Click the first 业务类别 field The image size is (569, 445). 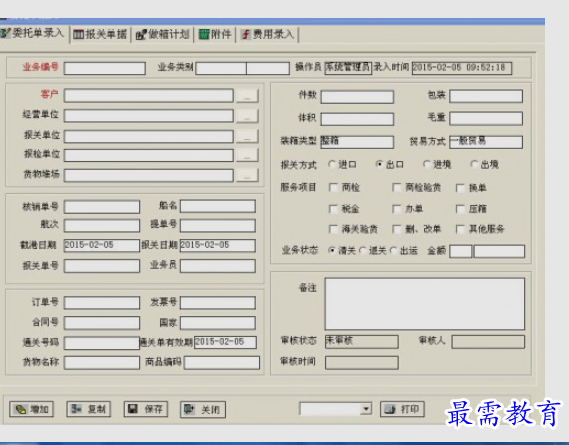click(x=221, y=68)
